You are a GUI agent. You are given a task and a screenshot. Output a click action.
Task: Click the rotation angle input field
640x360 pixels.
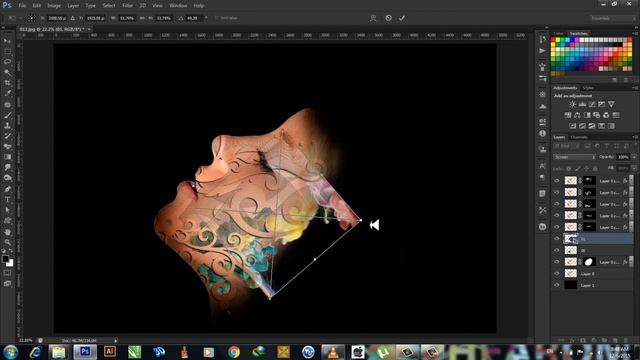coord(193,18)
